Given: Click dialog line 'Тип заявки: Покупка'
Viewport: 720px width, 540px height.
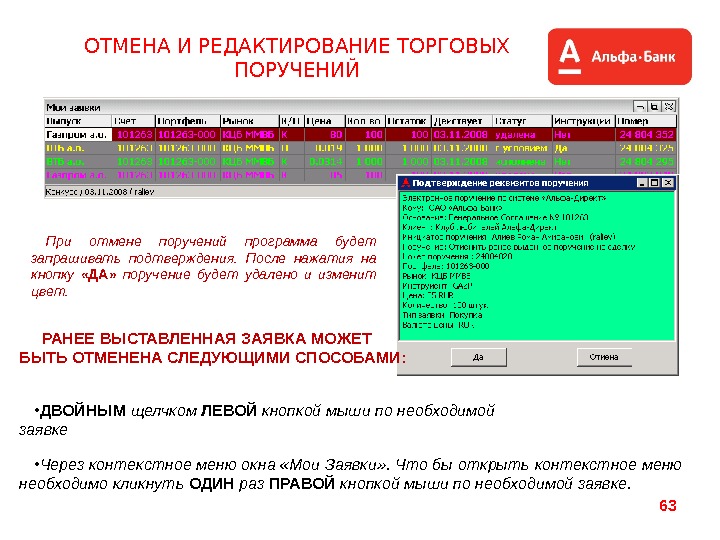Looking at the screenshot, I should point(442,315).
